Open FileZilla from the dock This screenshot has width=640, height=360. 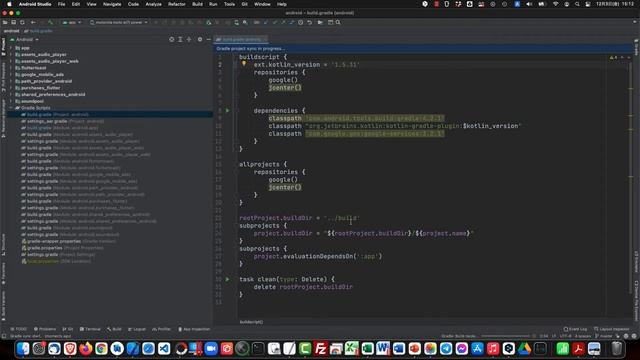pos(320,349)
